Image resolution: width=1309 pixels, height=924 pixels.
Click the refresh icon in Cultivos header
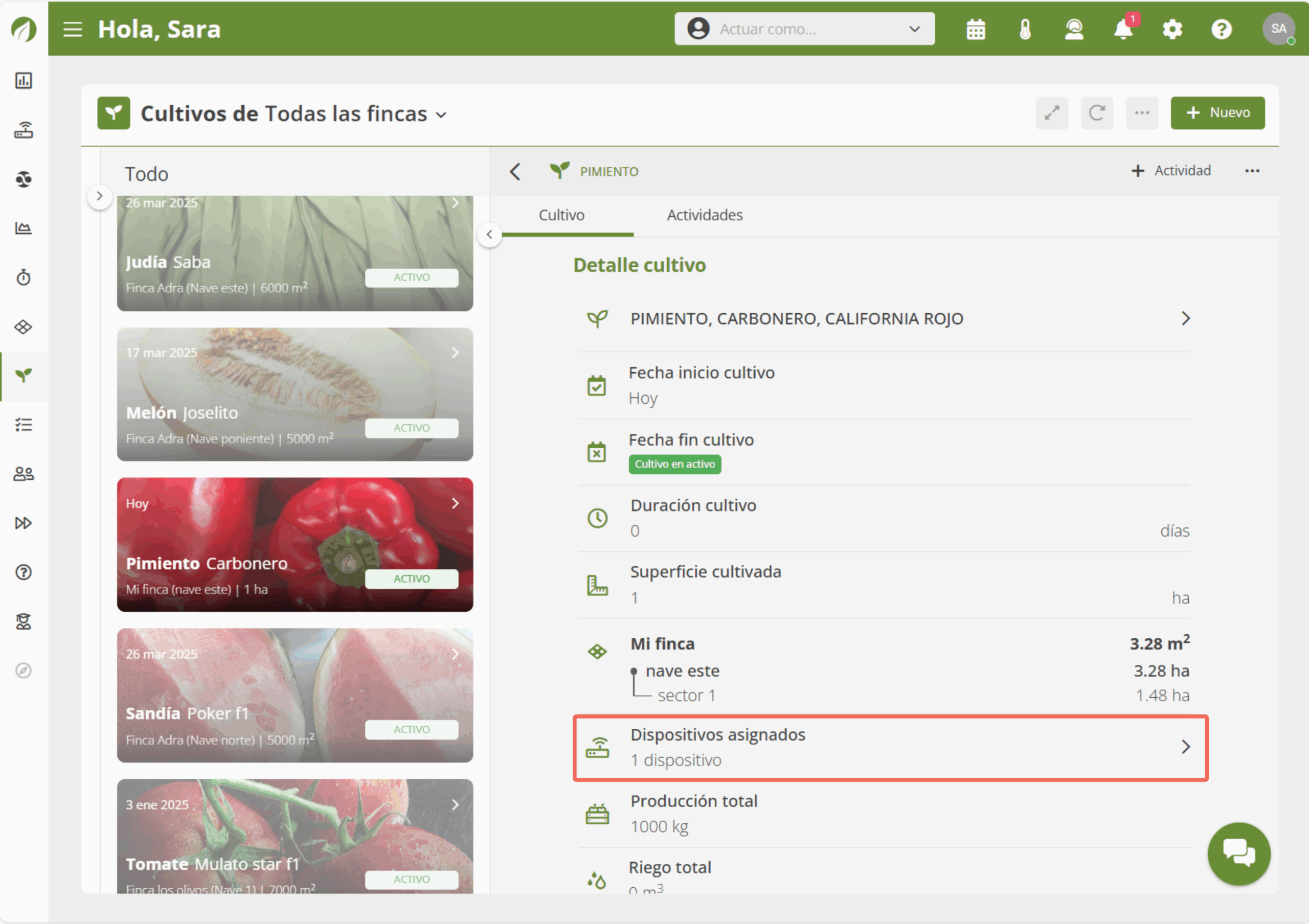1096,113
